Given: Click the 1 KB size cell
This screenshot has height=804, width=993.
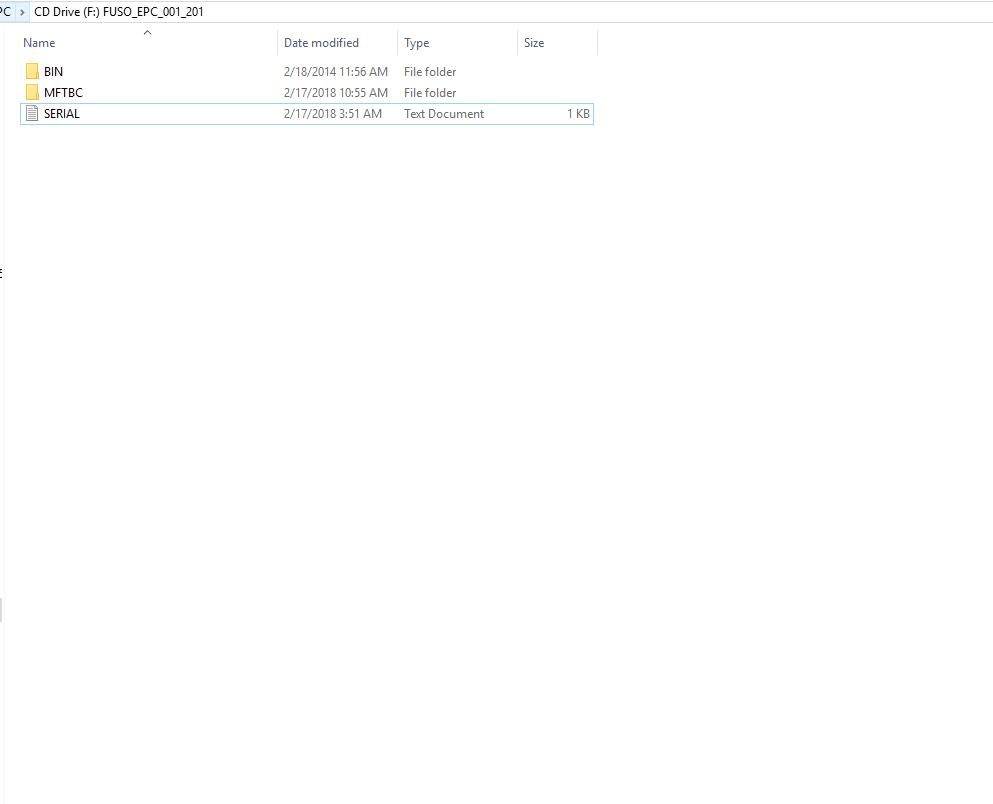Looking at the screenshot, I should 578,113.
